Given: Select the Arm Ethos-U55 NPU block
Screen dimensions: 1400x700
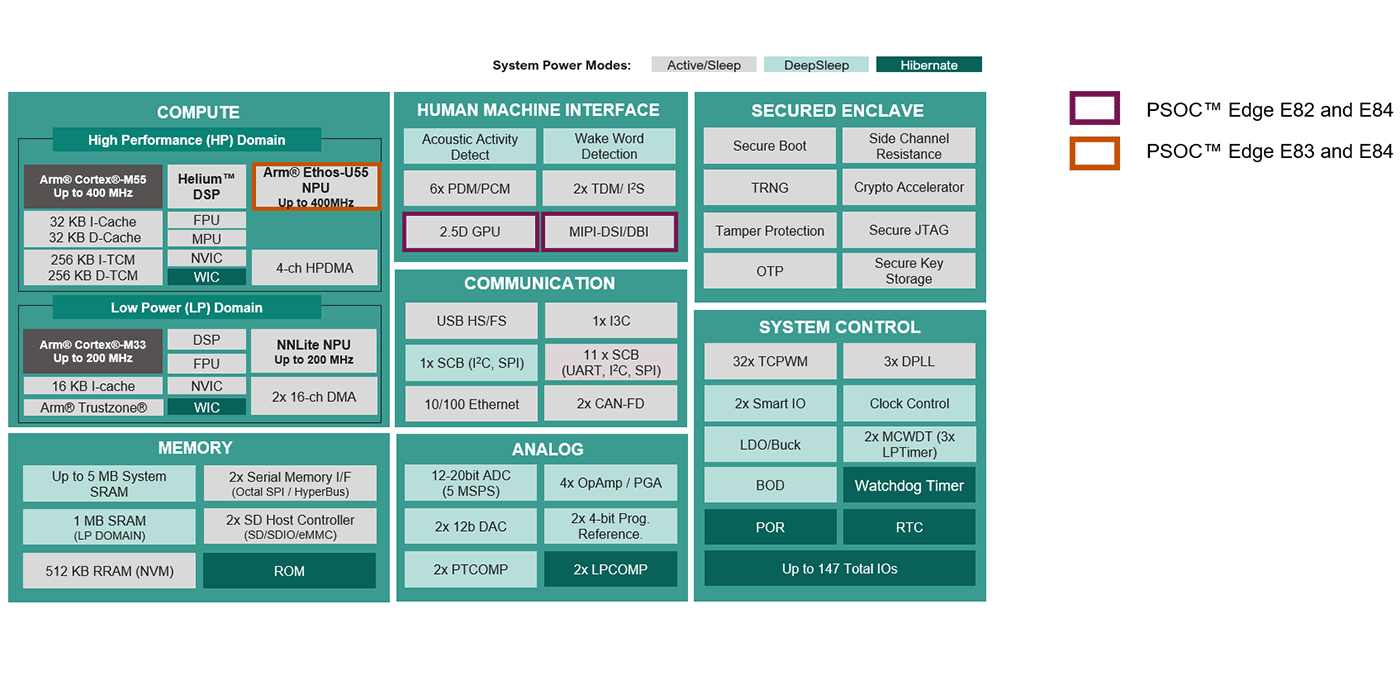Looking at the screenshot, I should tap(316, 187).
